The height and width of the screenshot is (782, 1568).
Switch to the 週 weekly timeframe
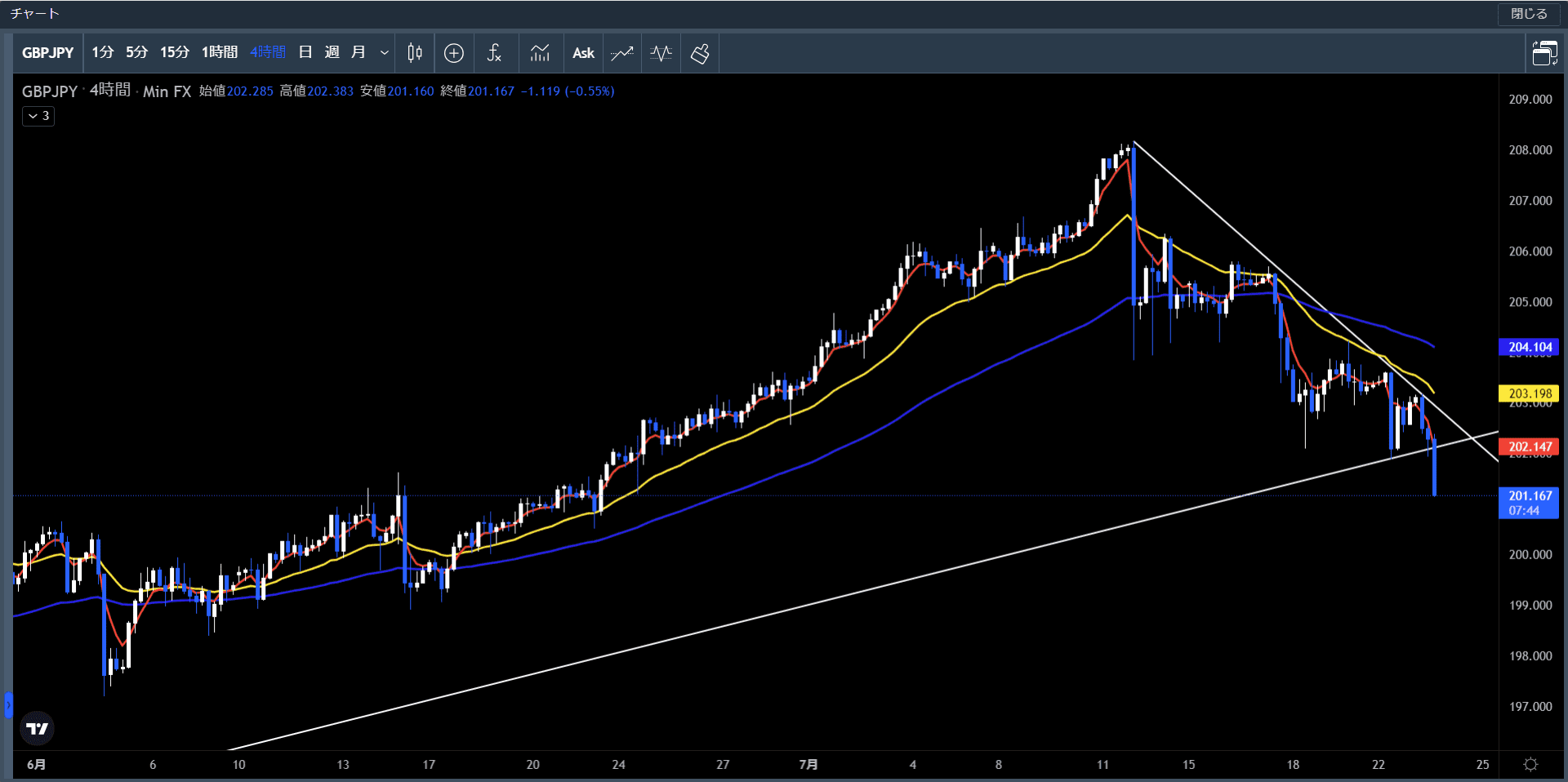tap(332, 52)
